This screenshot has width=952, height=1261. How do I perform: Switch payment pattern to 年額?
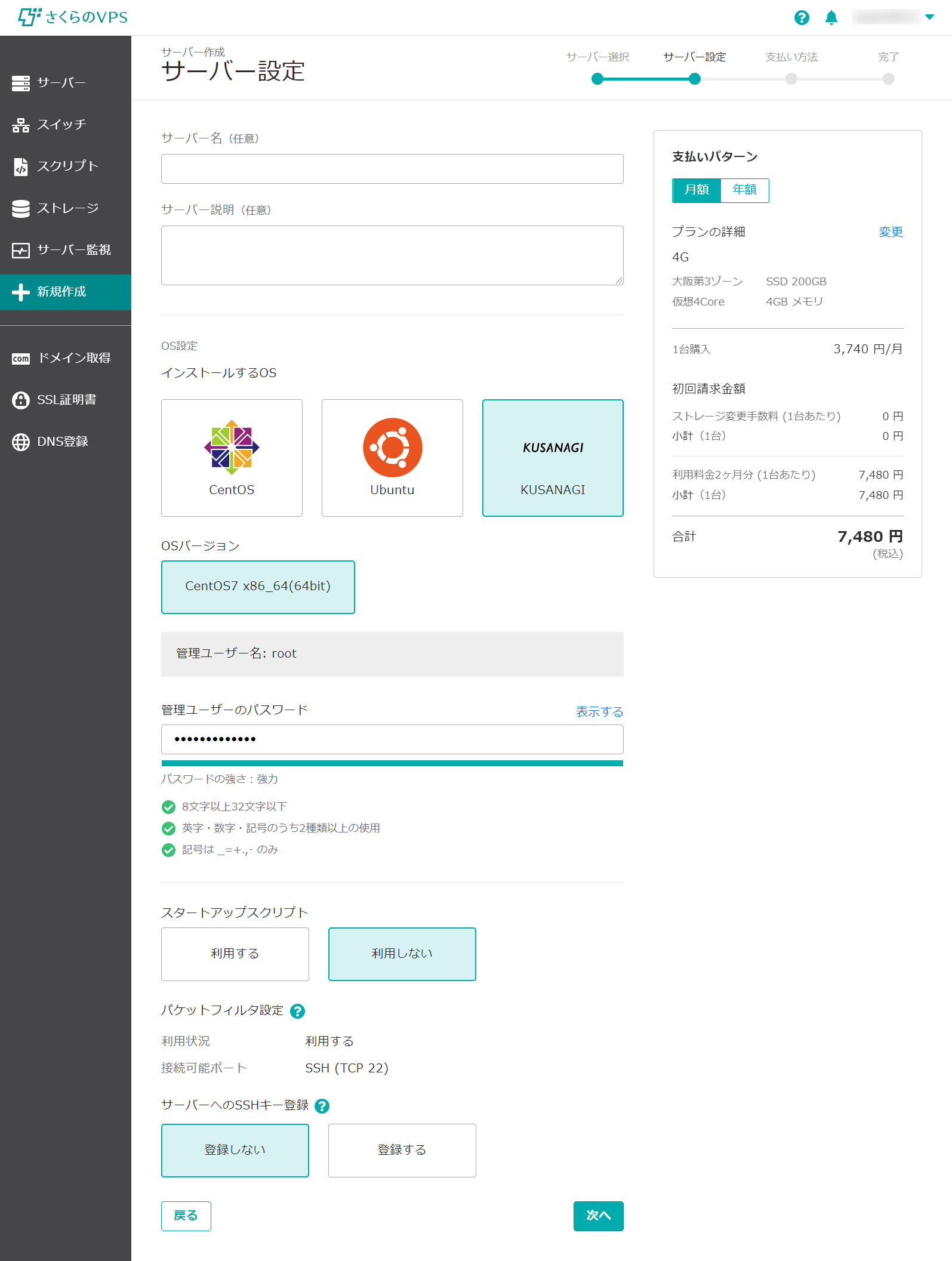(745, 190)
